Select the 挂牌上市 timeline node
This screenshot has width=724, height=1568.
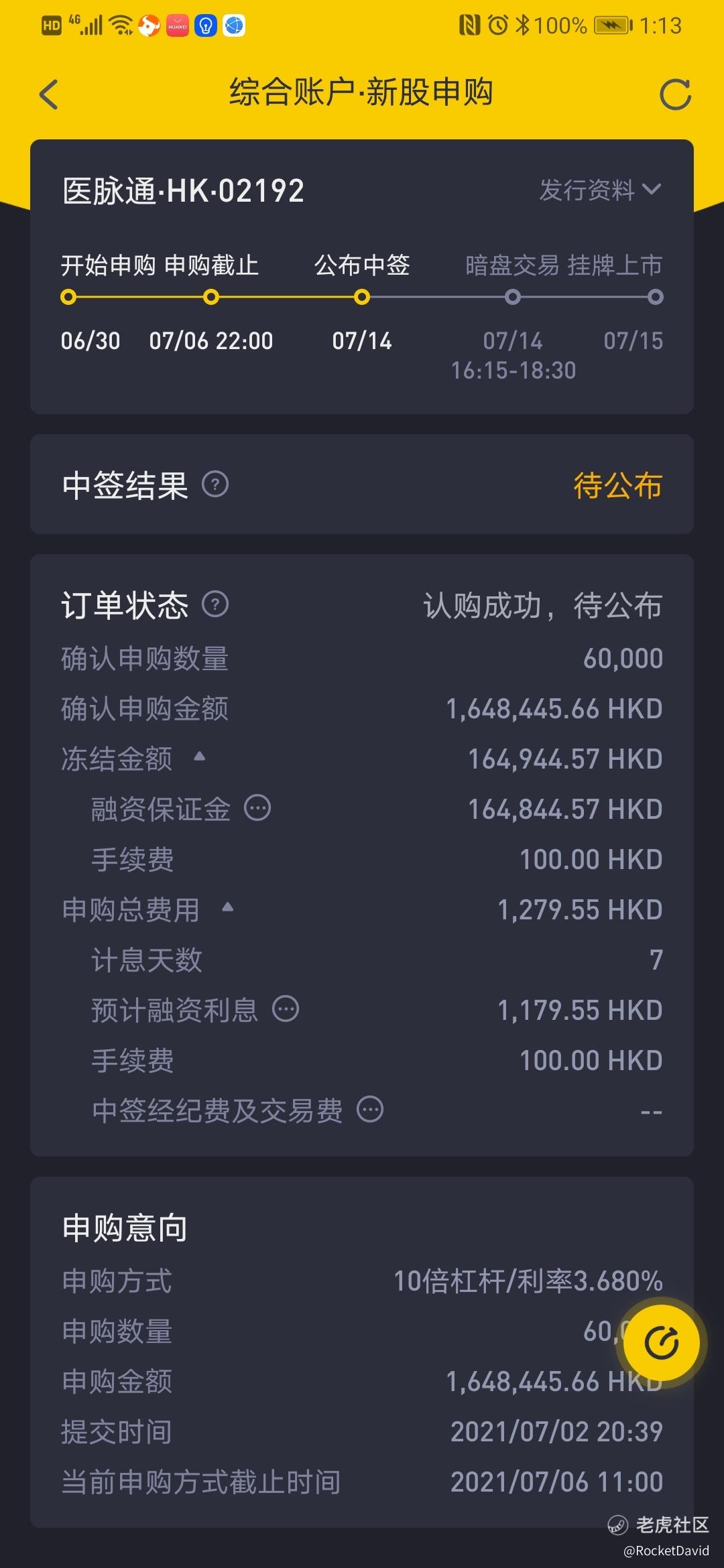tap(656, 297)
